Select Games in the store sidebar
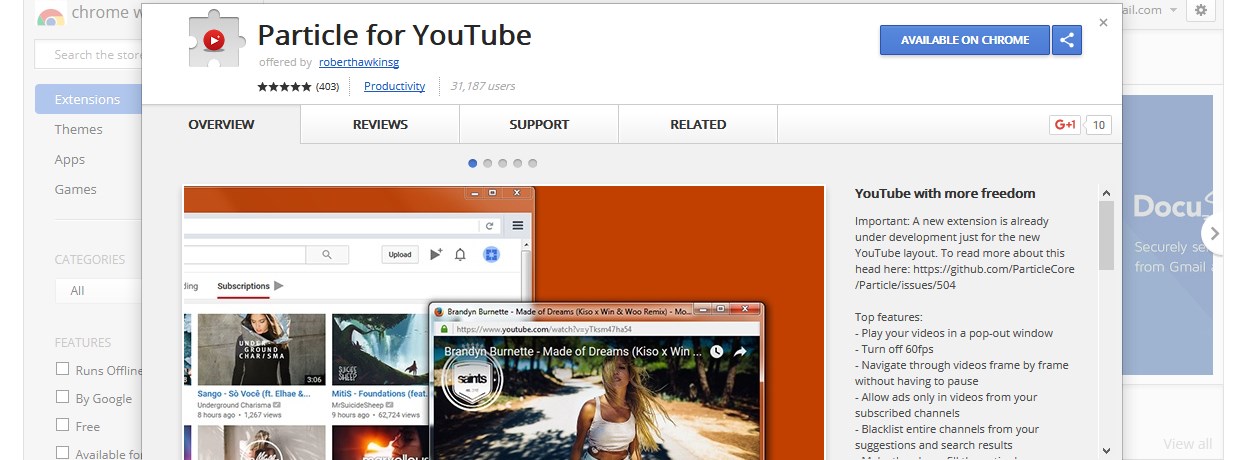Screen dimensions: 1250x460 coord(76,189)
